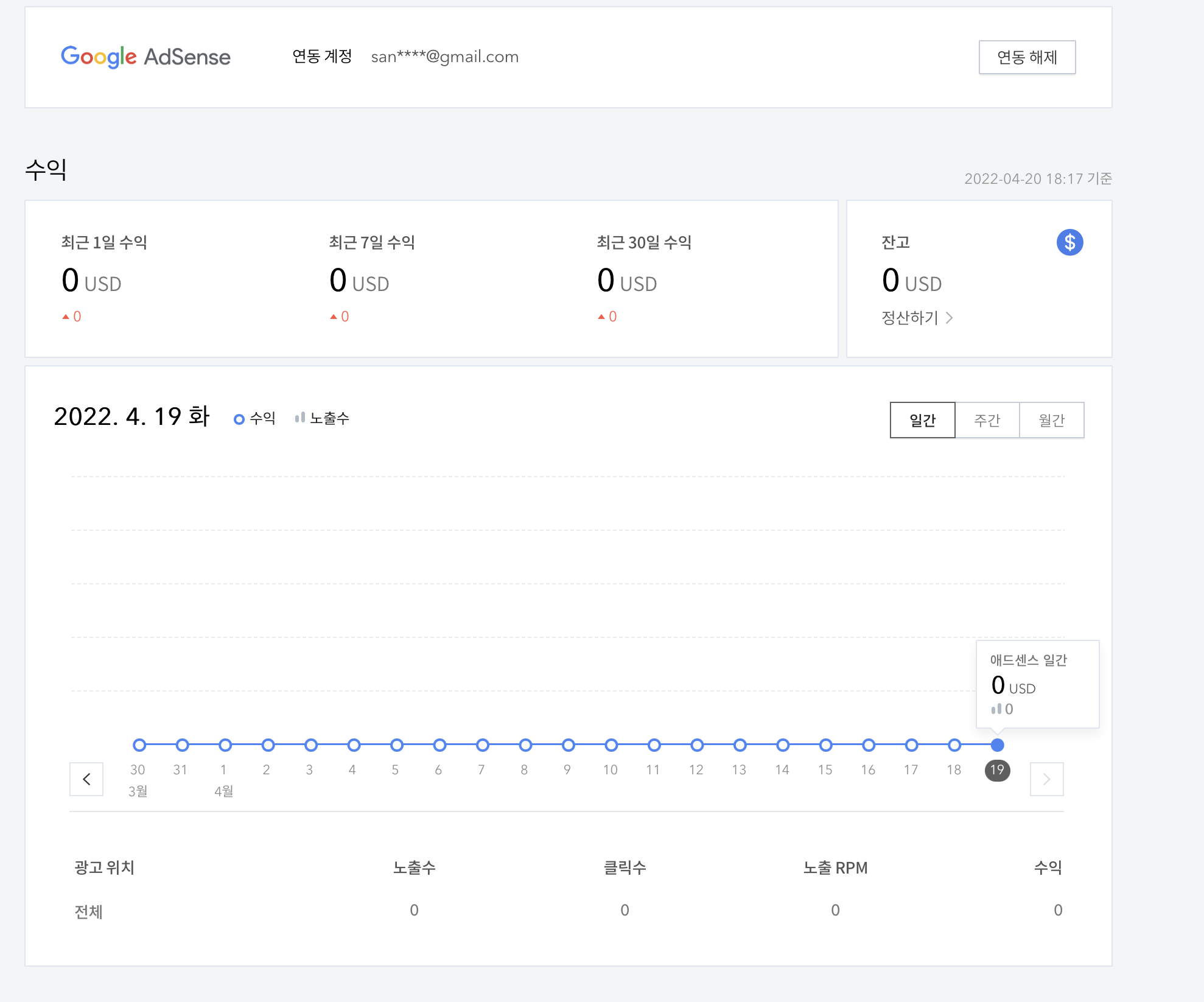Viewport: 1204px width, 1002px height.
Task: Switch to the 주간 weekly tab
Action: (x=987, y=420)
